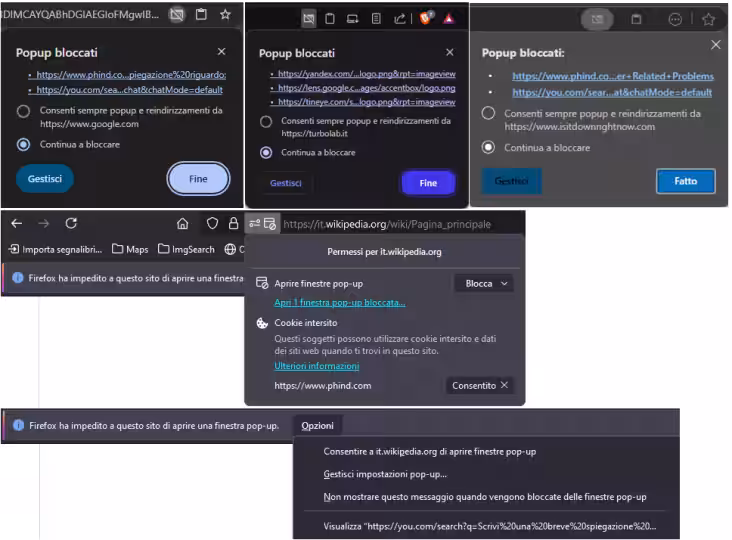This screenshot has height=540, width=732.
Task: Click Gestisci button in Edge dialog
Action: (x=512, y=181)
